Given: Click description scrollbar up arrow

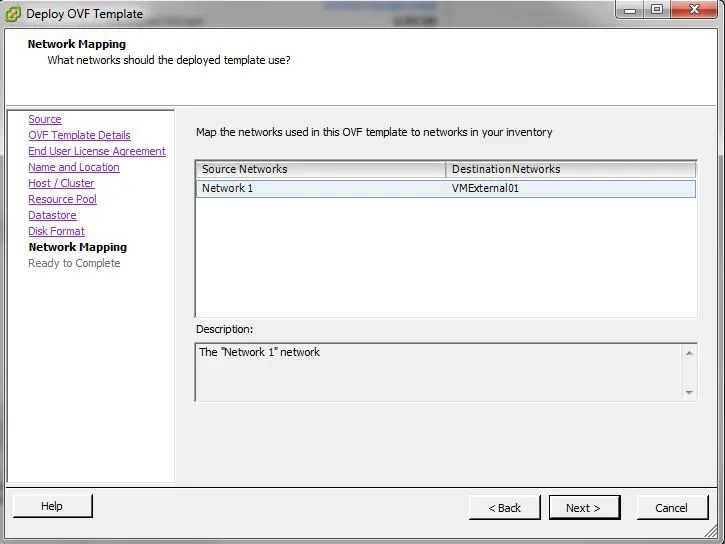Looking at the screenshot, I should click(x=689, y=353).
